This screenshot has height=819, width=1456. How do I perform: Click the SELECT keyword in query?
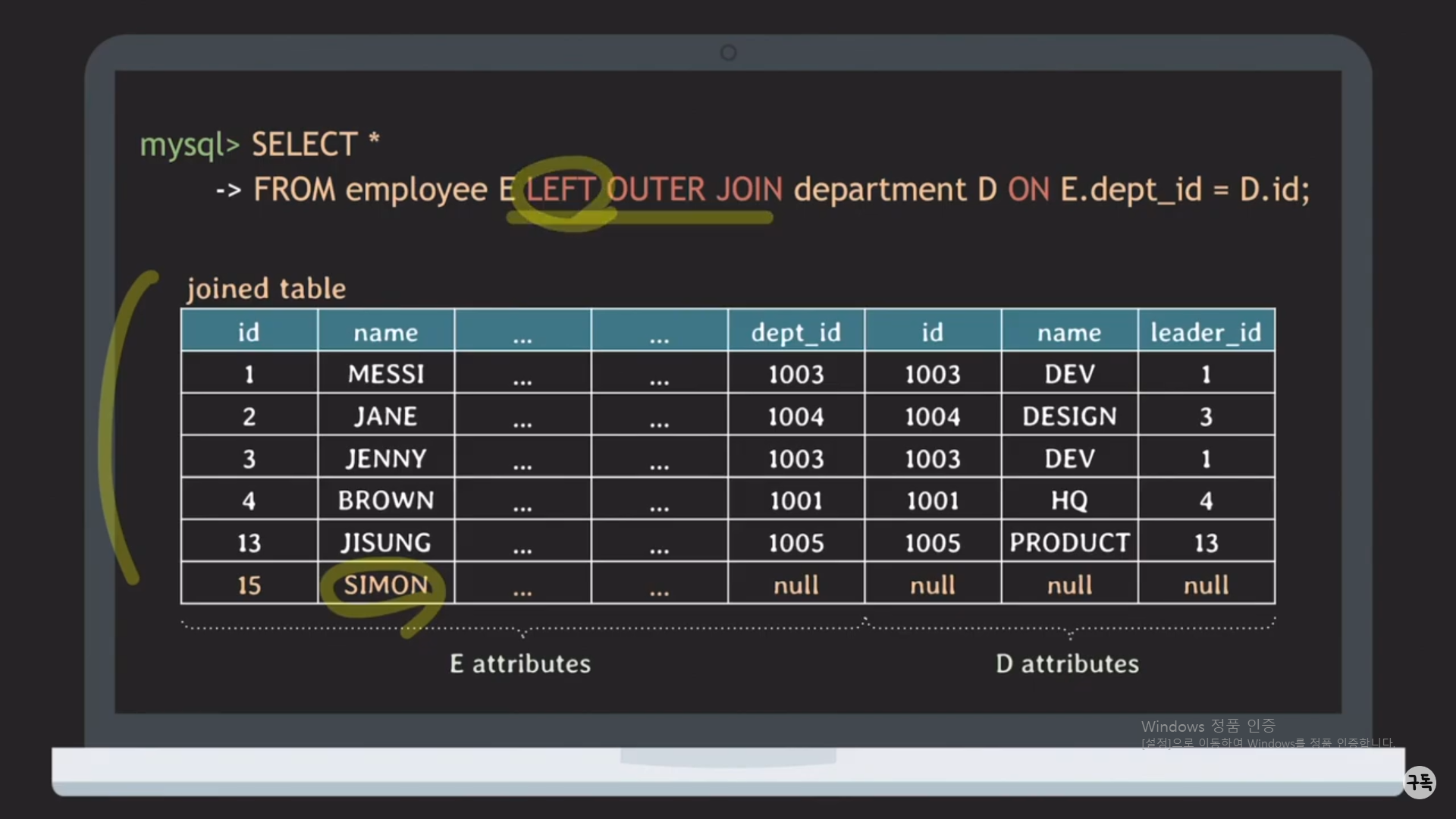(304, 145)
